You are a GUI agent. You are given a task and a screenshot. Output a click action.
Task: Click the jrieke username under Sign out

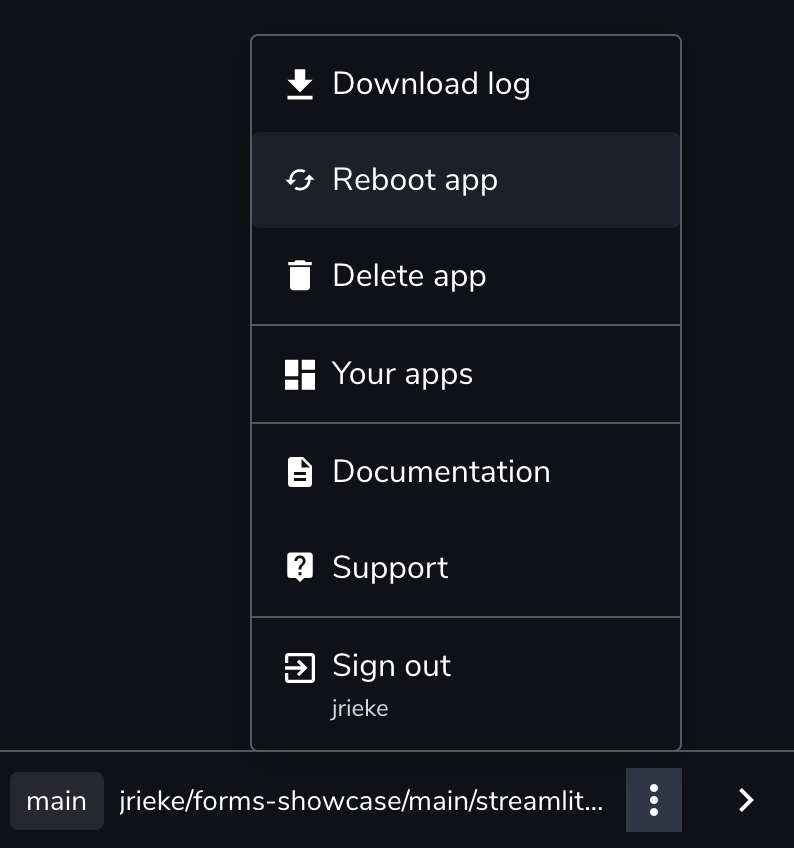click(360, 709)
